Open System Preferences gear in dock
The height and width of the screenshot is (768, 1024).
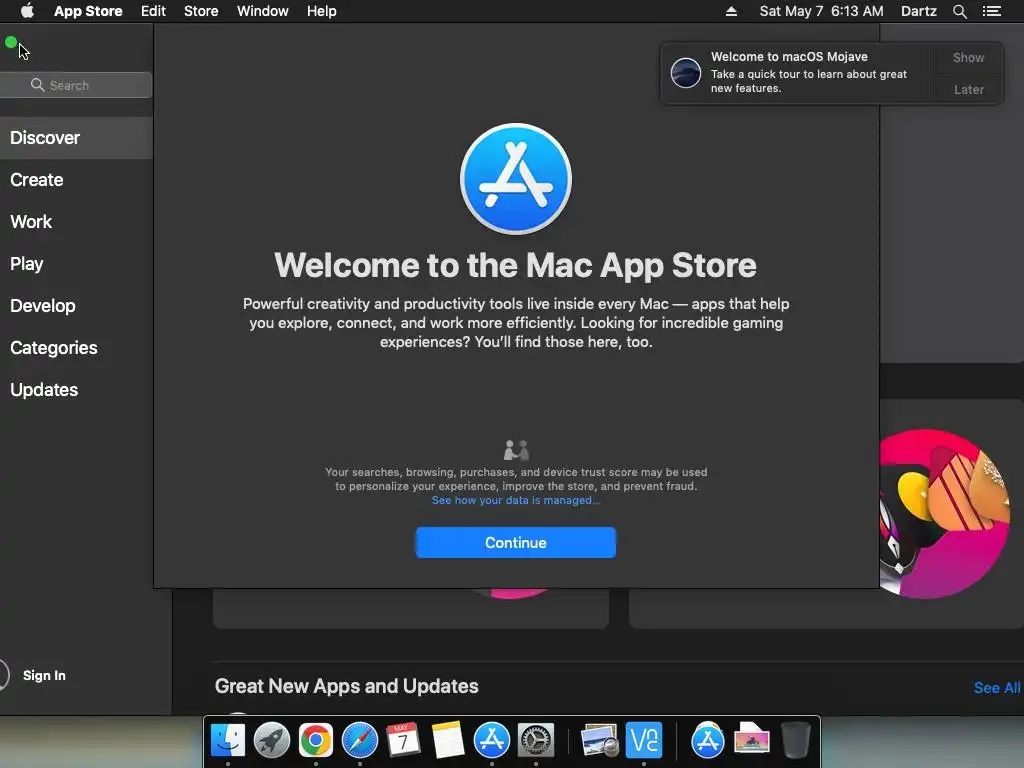pos(536,741)
